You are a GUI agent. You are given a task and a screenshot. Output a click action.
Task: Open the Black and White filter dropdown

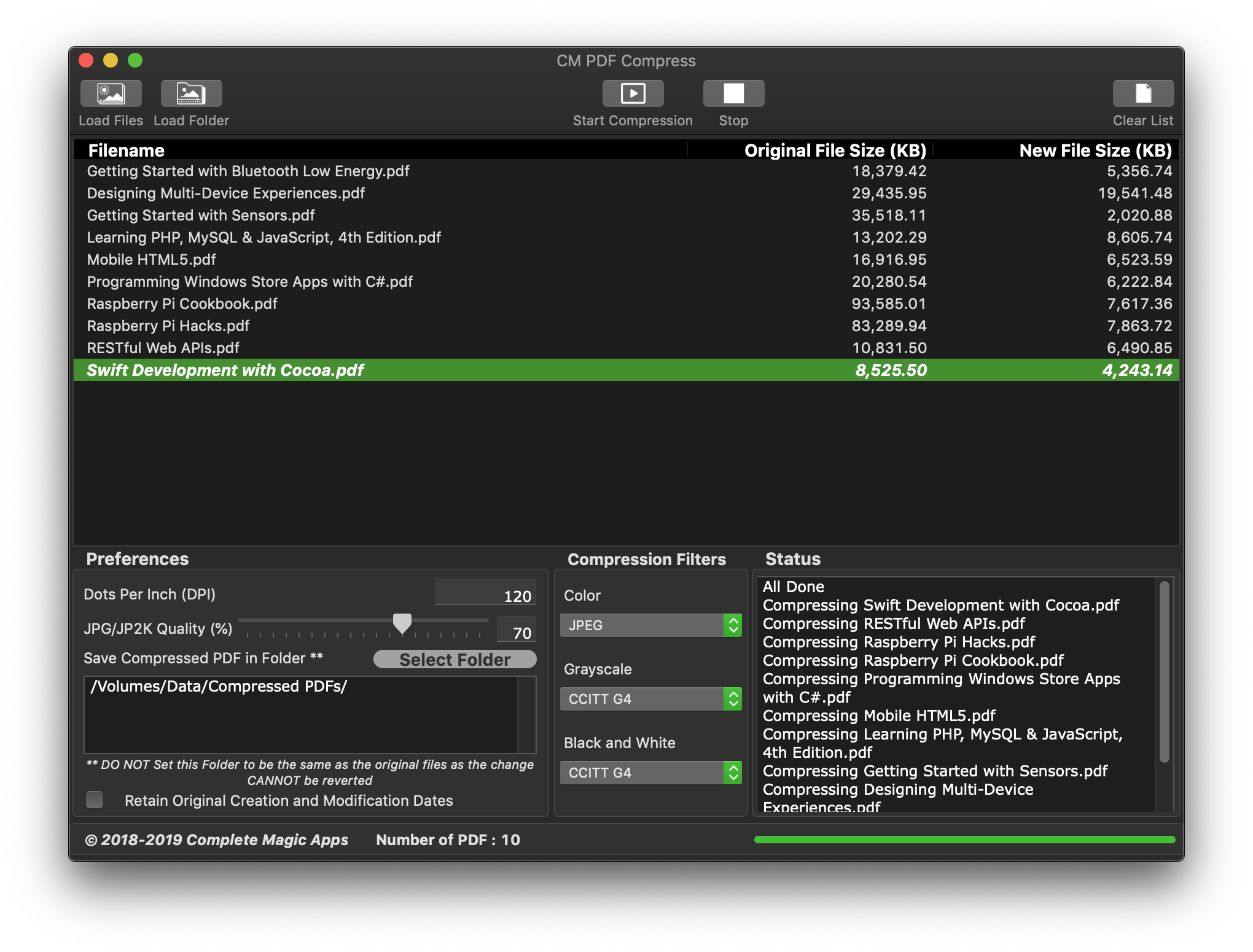click(x=650, y=773)
